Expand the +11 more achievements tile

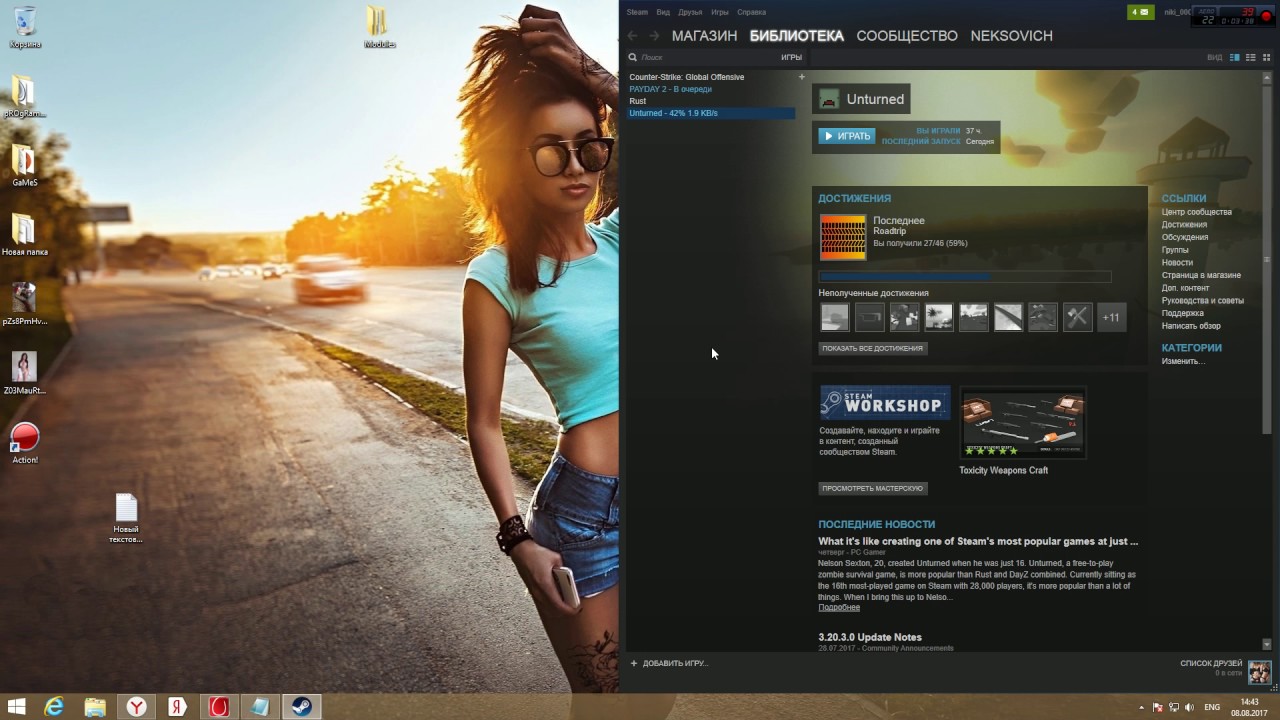pos(1111,317)
